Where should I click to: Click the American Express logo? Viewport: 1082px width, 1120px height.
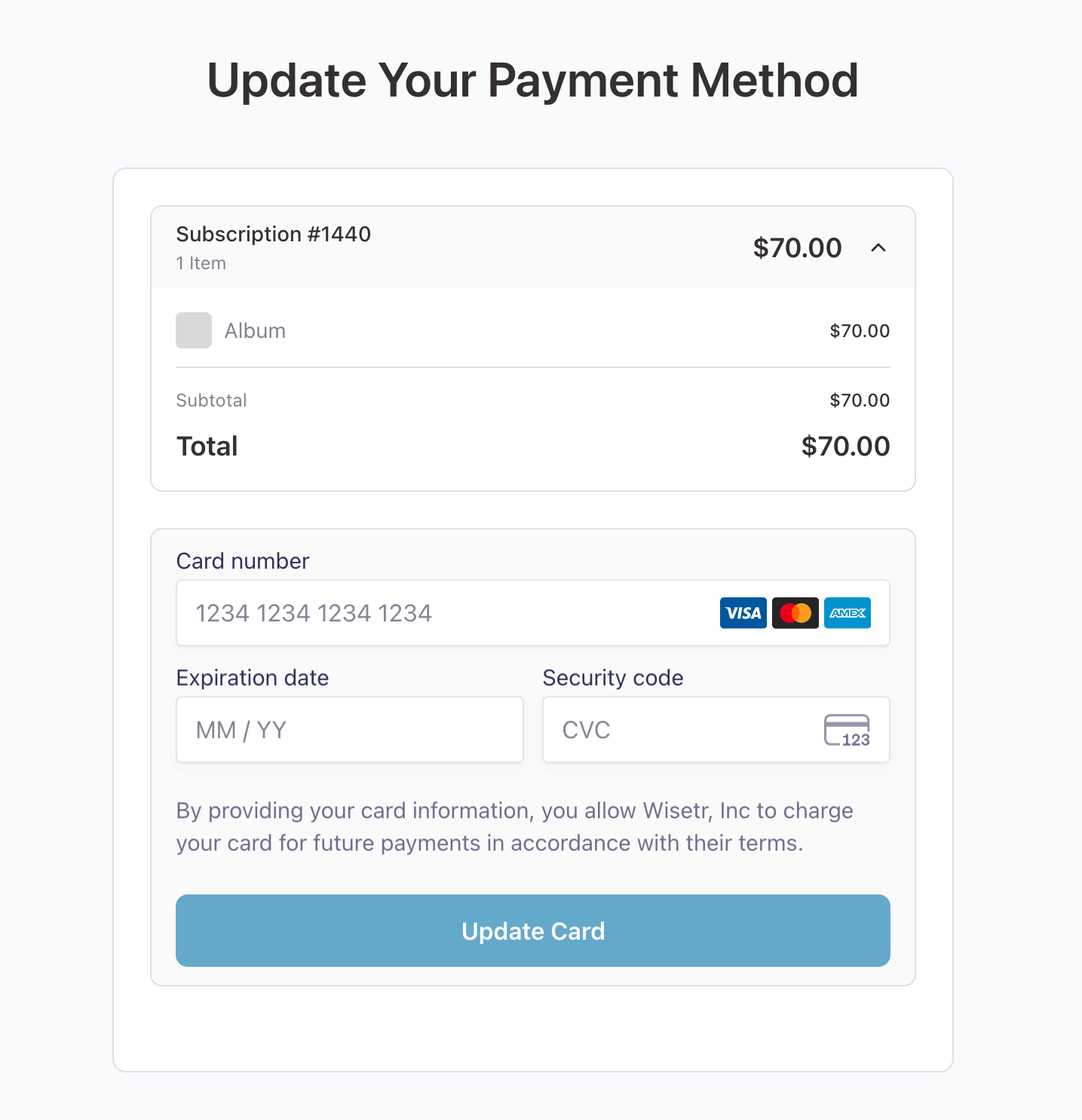coord(848,613)
